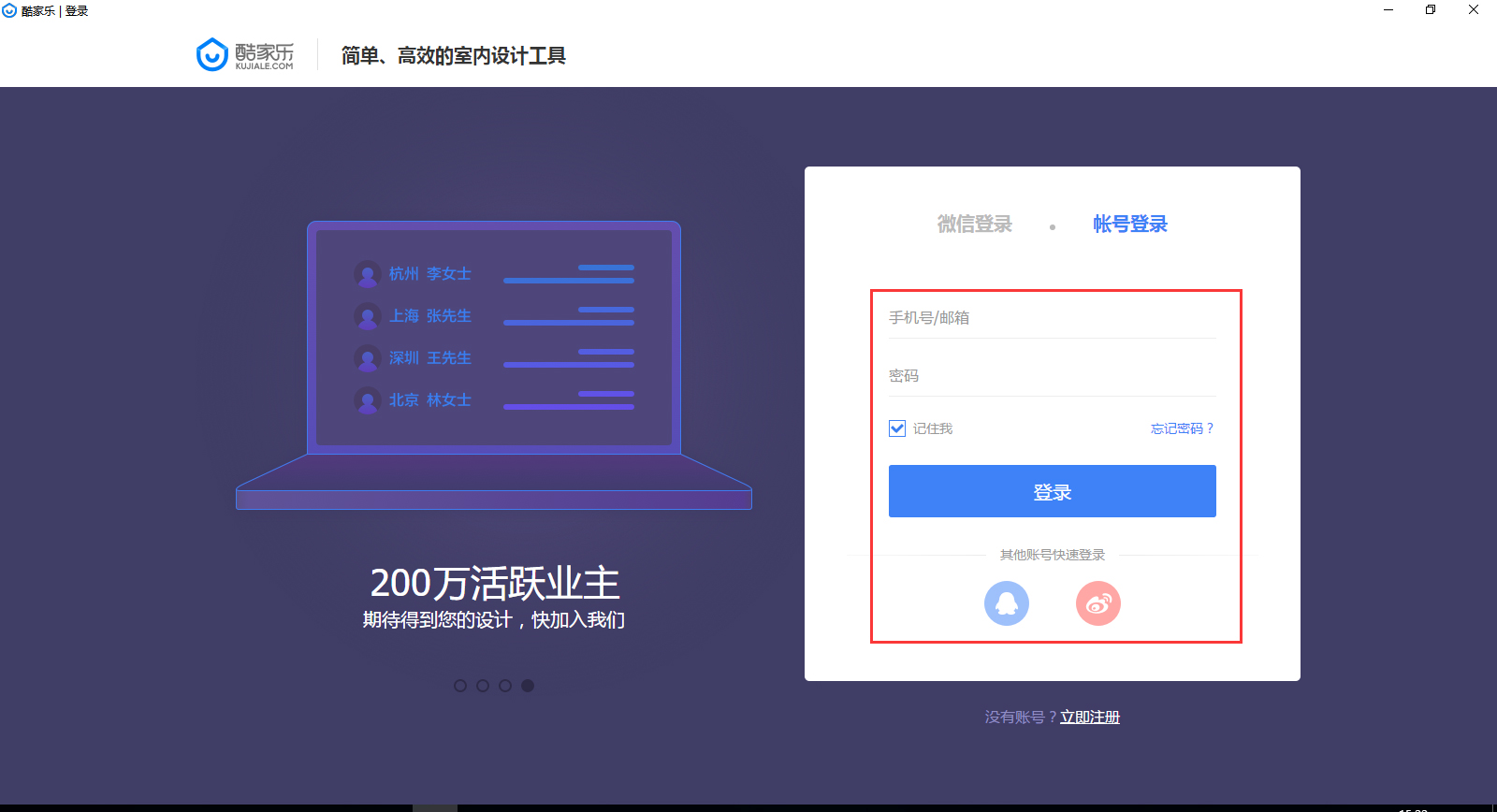The height and width of the screenshot is (812, 1497).
Task: Focus the 密码 password field
Action: tap(1052, 376)
